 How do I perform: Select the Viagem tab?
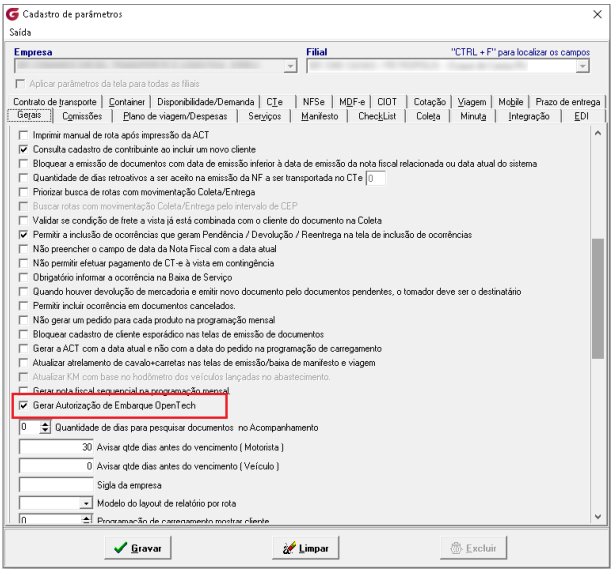point(471,102)
